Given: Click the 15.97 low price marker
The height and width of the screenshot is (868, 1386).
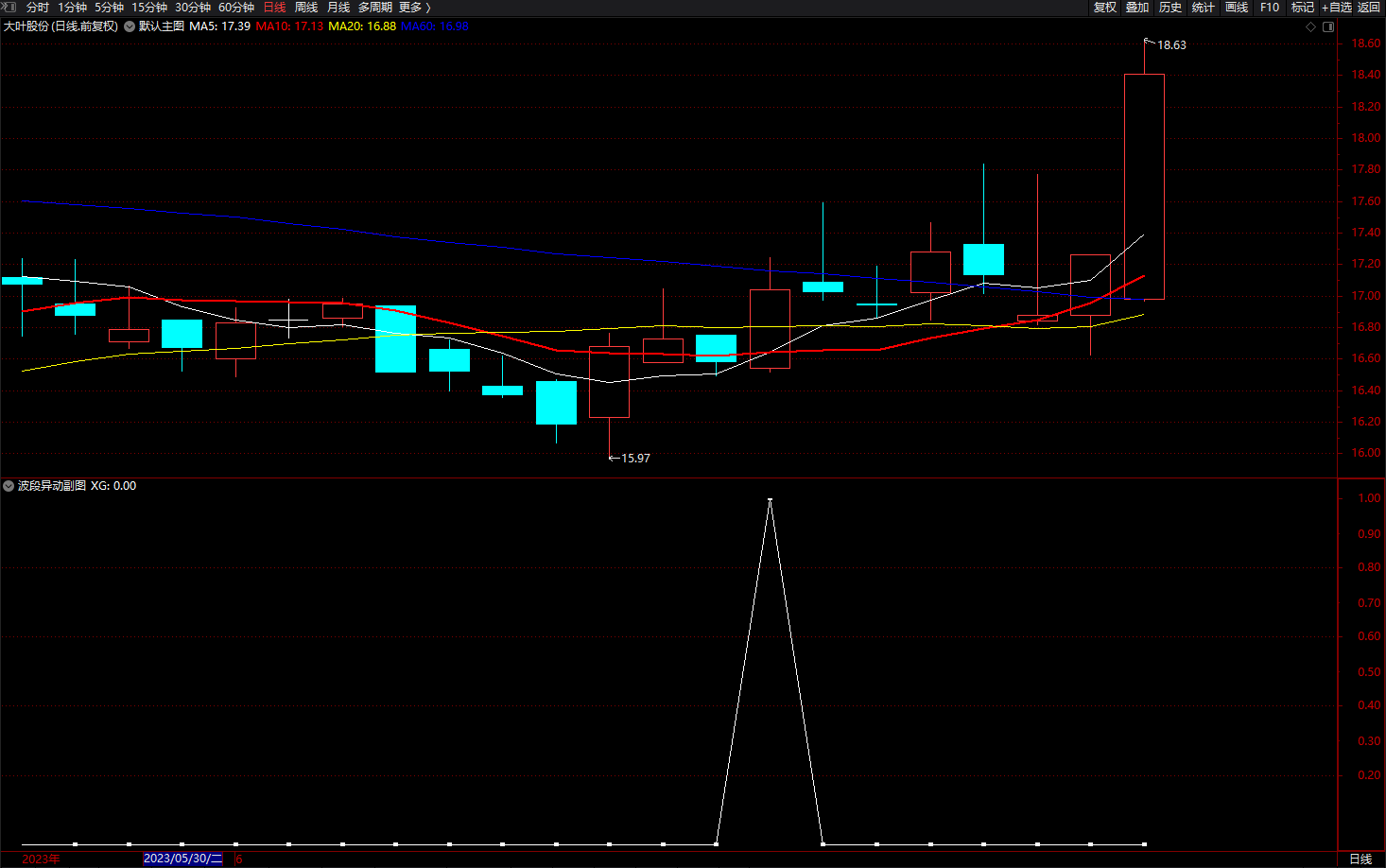Looking at the screenshot, I should click(x=635, y=459).
